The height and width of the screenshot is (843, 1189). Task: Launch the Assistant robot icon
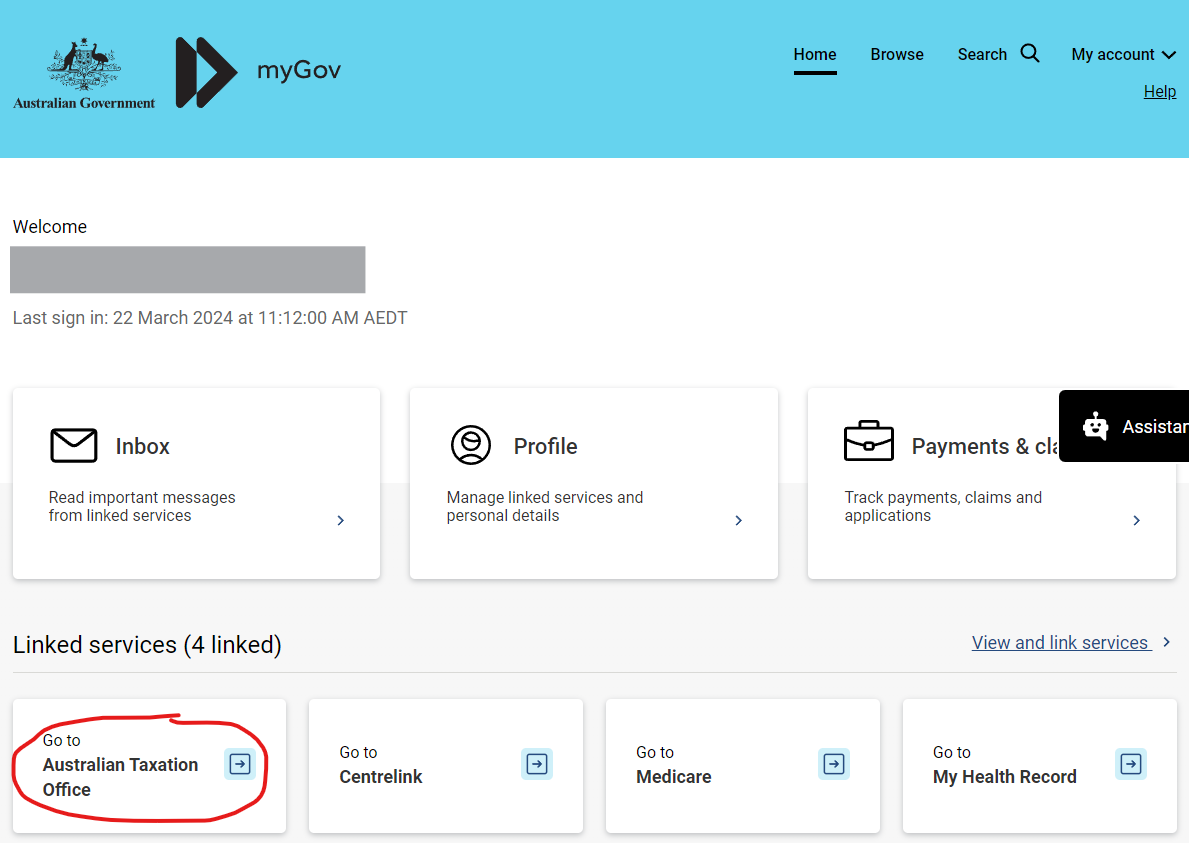click(x=1094, y=425)
